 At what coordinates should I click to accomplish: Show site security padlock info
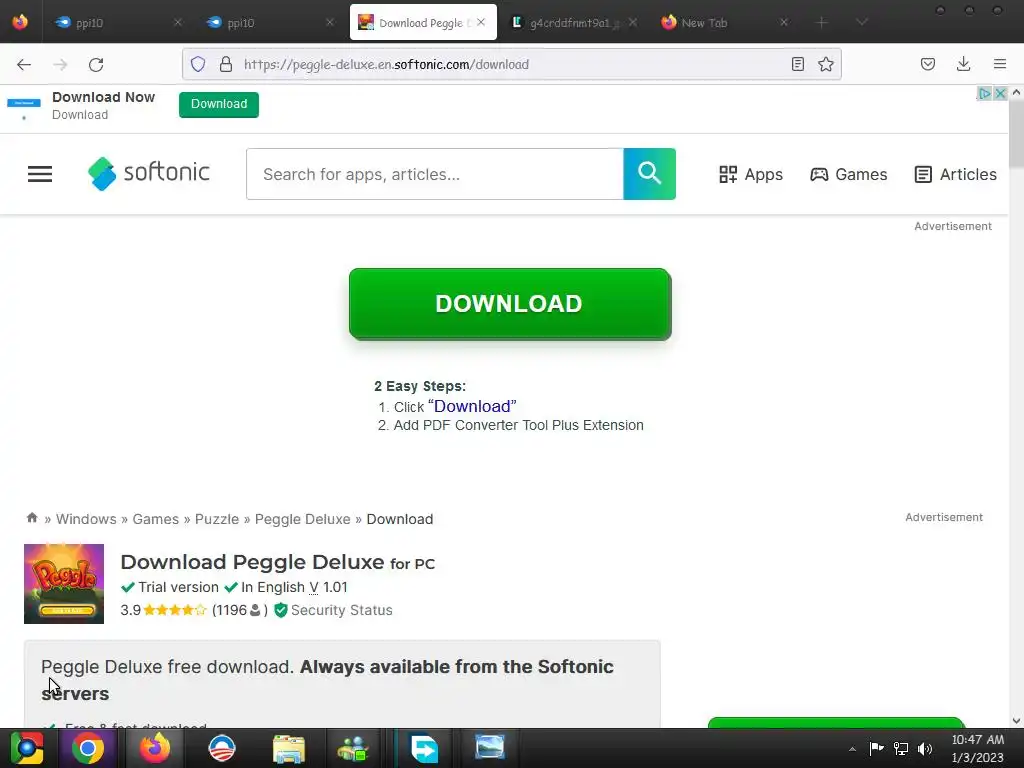tap(226, 64)
